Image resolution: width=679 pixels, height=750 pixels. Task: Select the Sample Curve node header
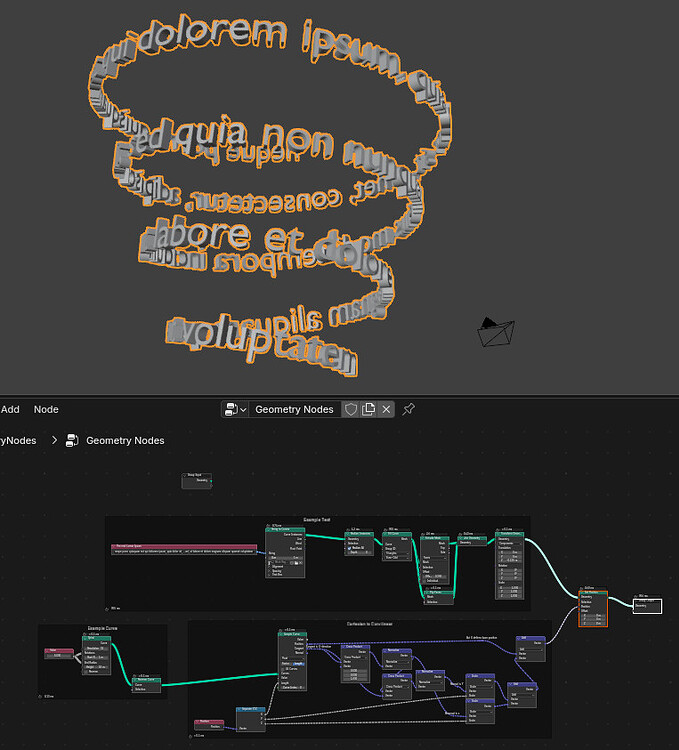293,634
